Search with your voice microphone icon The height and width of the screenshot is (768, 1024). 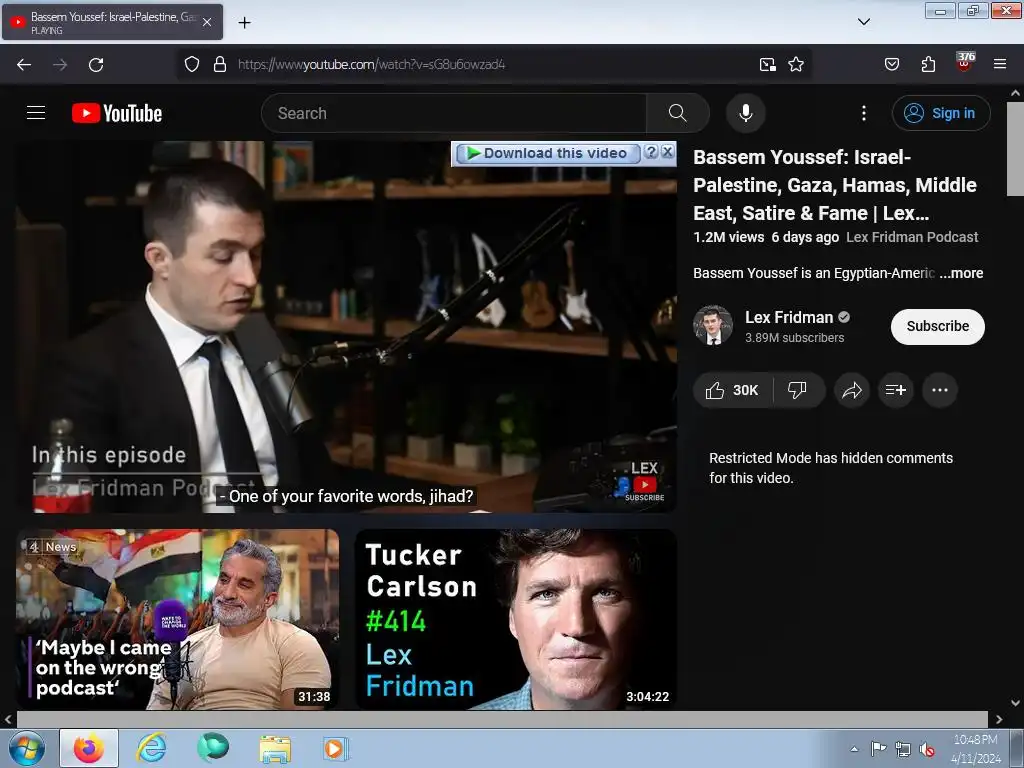click(x=745, y=113)
